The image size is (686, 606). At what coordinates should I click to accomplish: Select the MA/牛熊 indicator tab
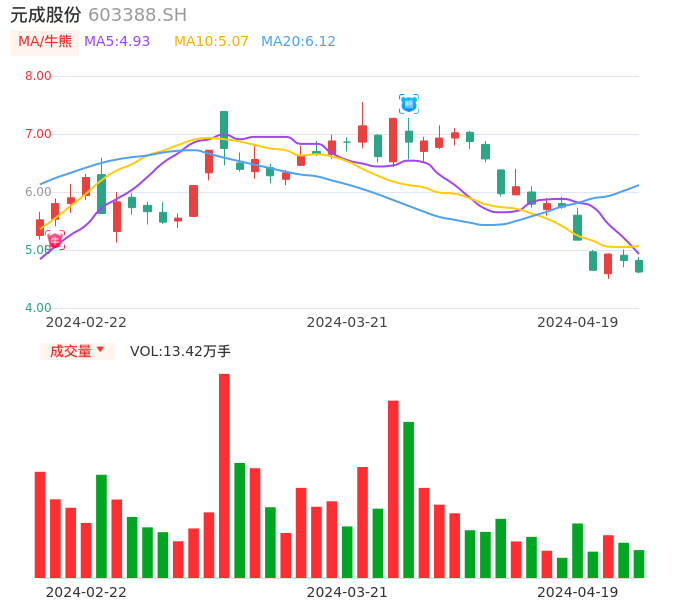point(45,42)
